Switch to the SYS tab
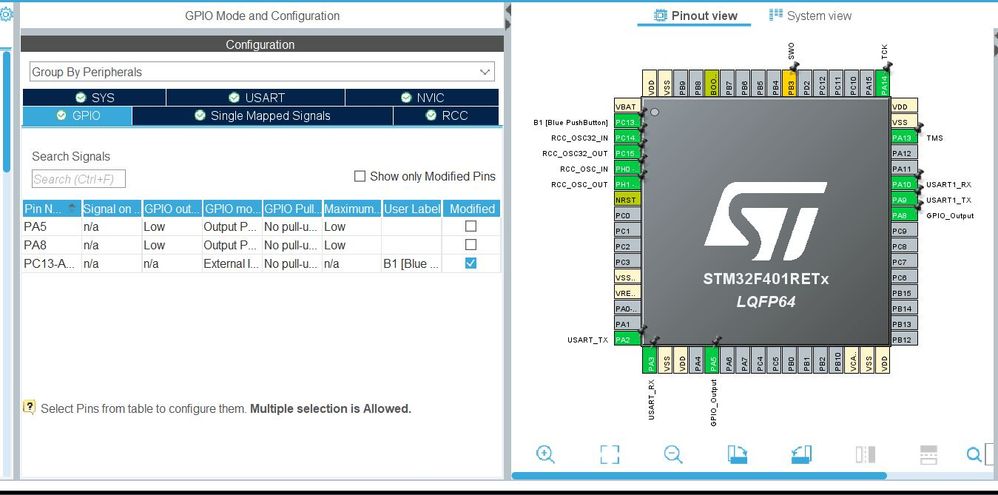Viewport: 998px width, 495px height. [x=94, y=97]
